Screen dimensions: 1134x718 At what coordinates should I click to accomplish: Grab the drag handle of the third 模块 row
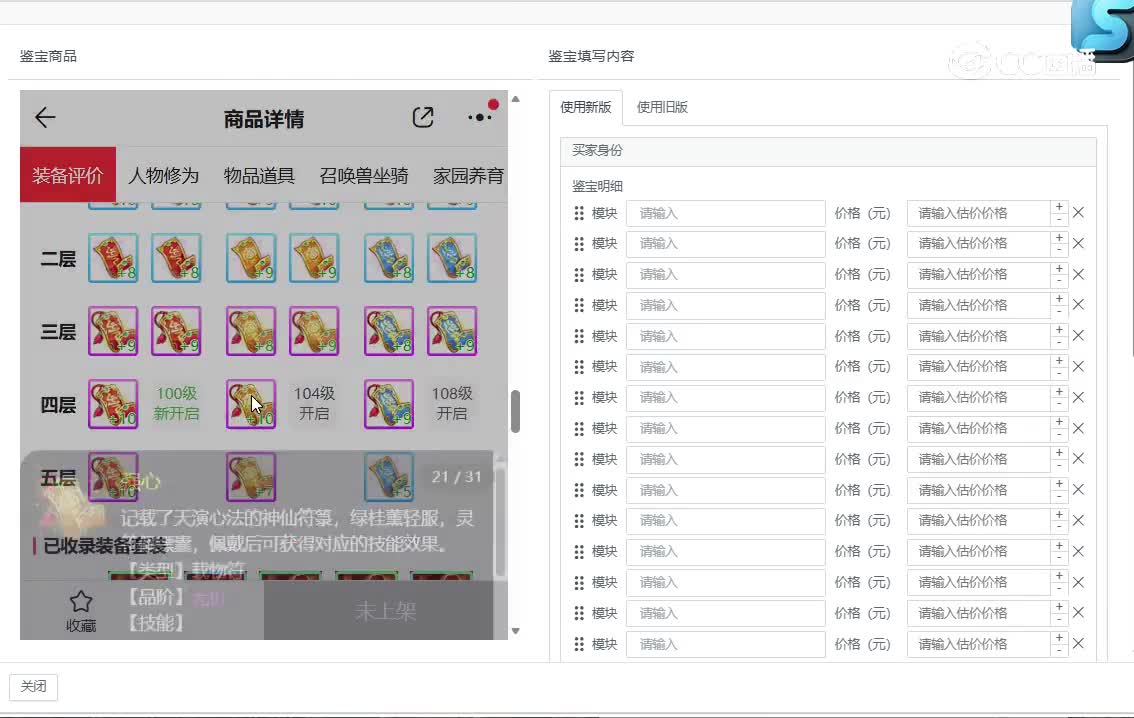pos(579,275)
